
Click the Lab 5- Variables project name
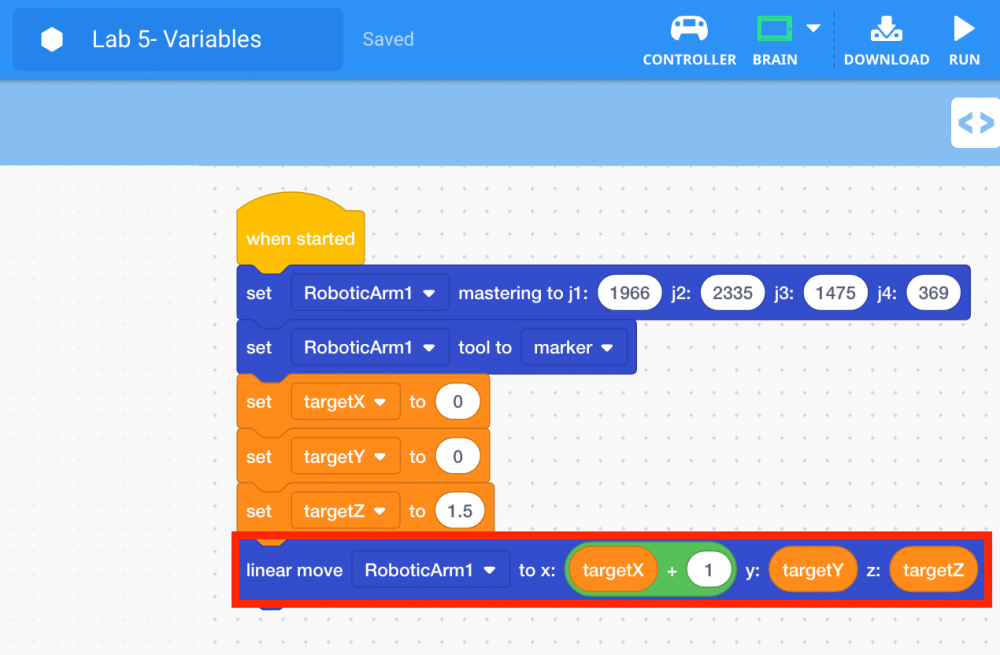click(177, 40)
